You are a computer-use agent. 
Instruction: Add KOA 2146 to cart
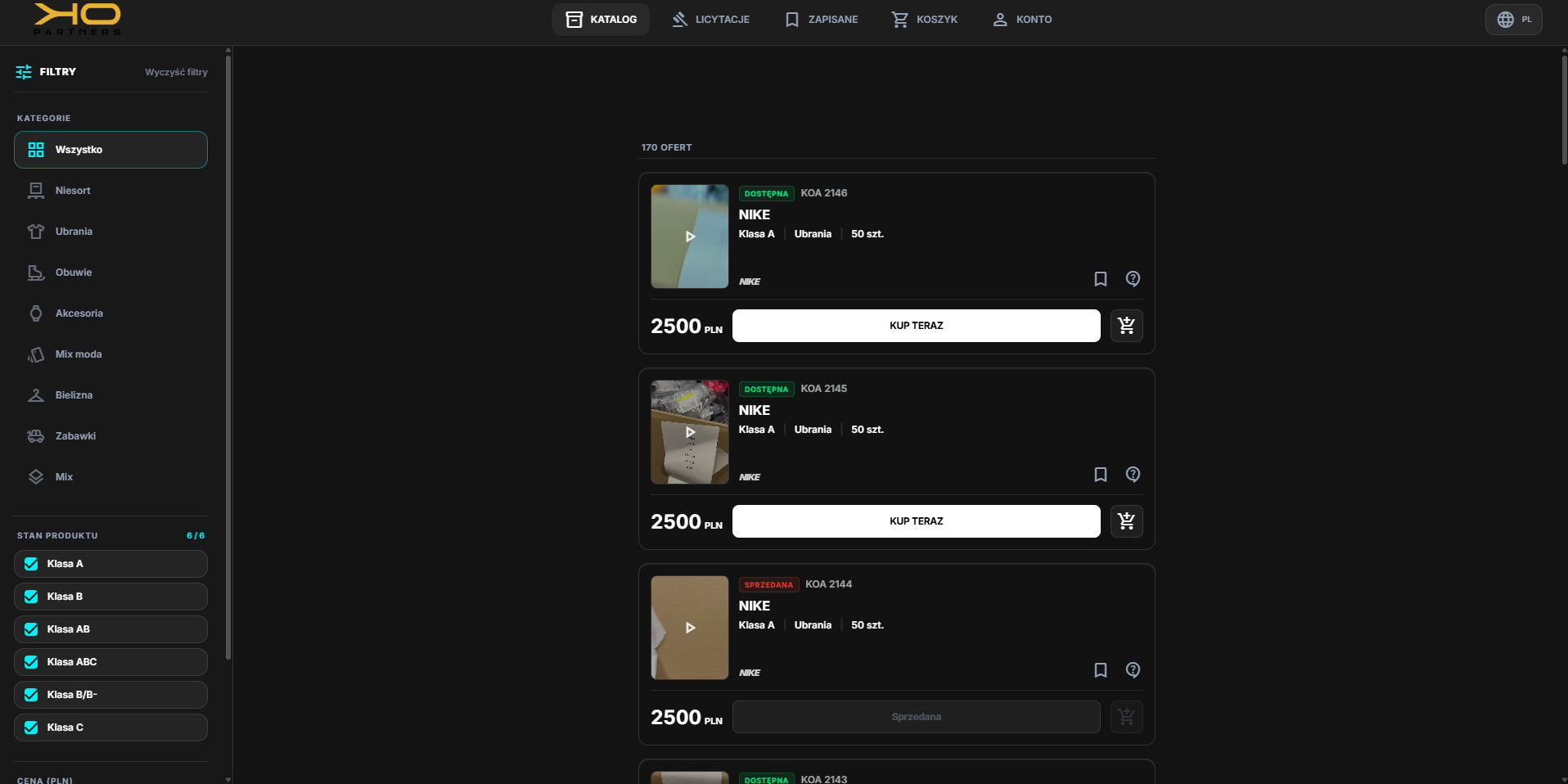pos(1127,326)
